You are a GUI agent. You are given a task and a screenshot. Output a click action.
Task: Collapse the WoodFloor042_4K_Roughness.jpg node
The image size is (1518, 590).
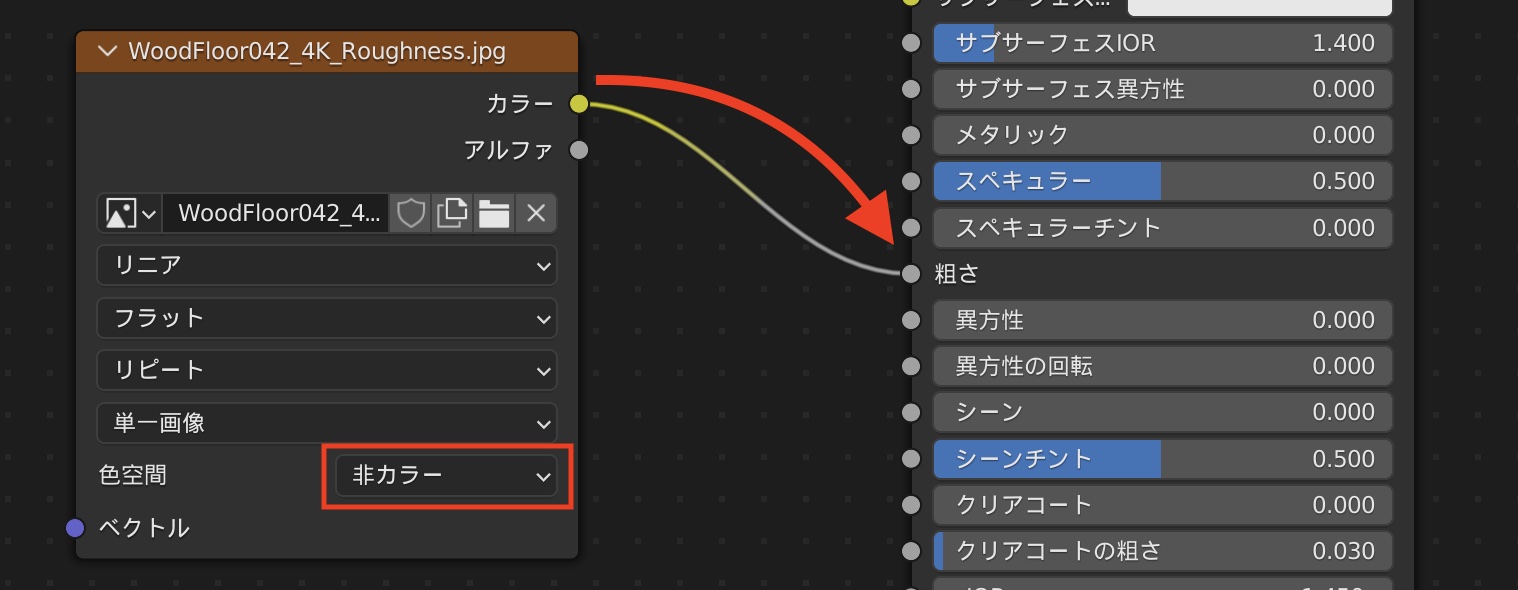coord(107,51)
